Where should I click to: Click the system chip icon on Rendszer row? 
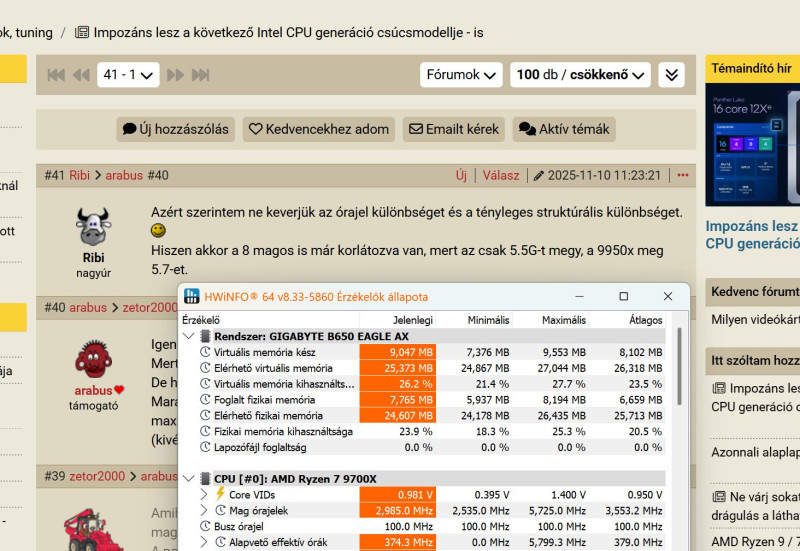tap(206, 336)
